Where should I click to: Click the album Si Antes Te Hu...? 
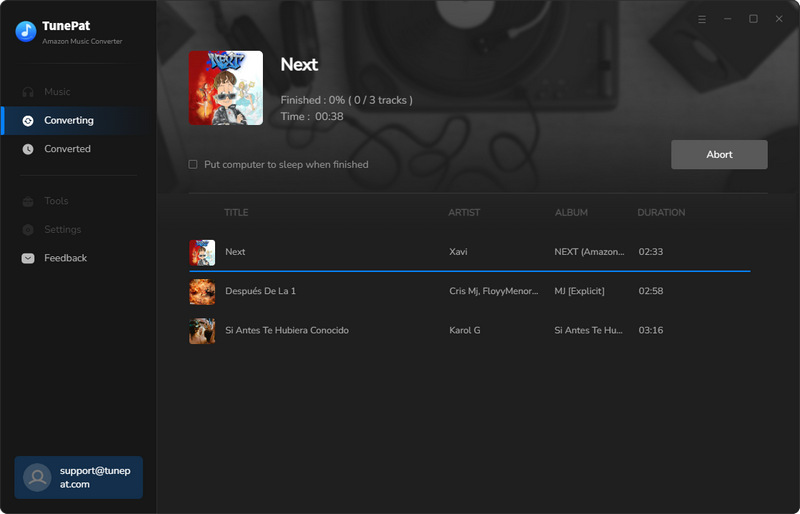pos(588,330)
